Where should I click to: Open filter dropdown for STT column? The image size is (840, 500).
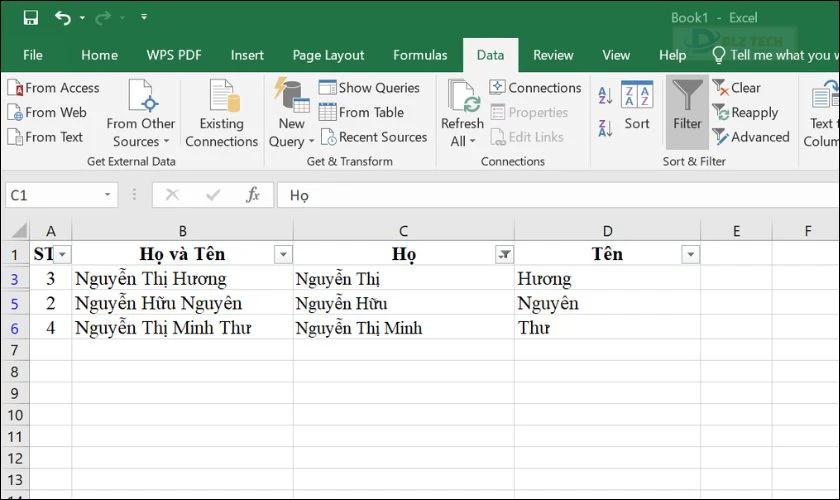pos(63,255)
